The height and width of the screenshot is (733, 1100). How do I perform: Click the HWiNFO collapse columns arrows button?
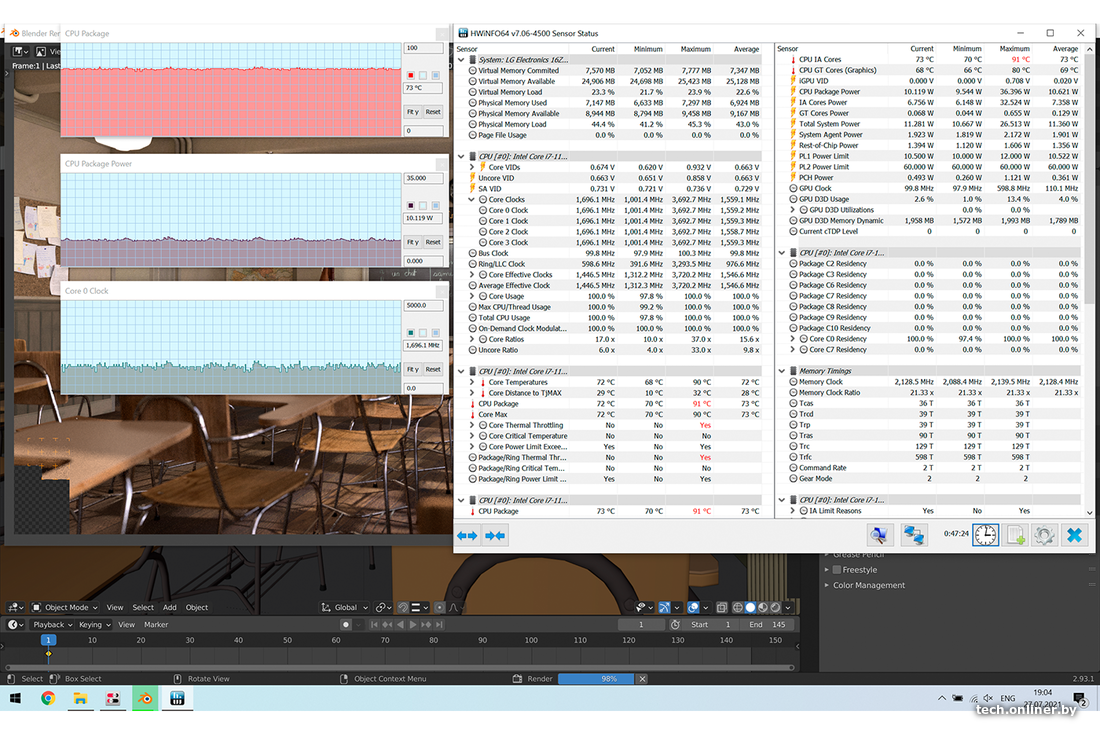click(495, 535)
